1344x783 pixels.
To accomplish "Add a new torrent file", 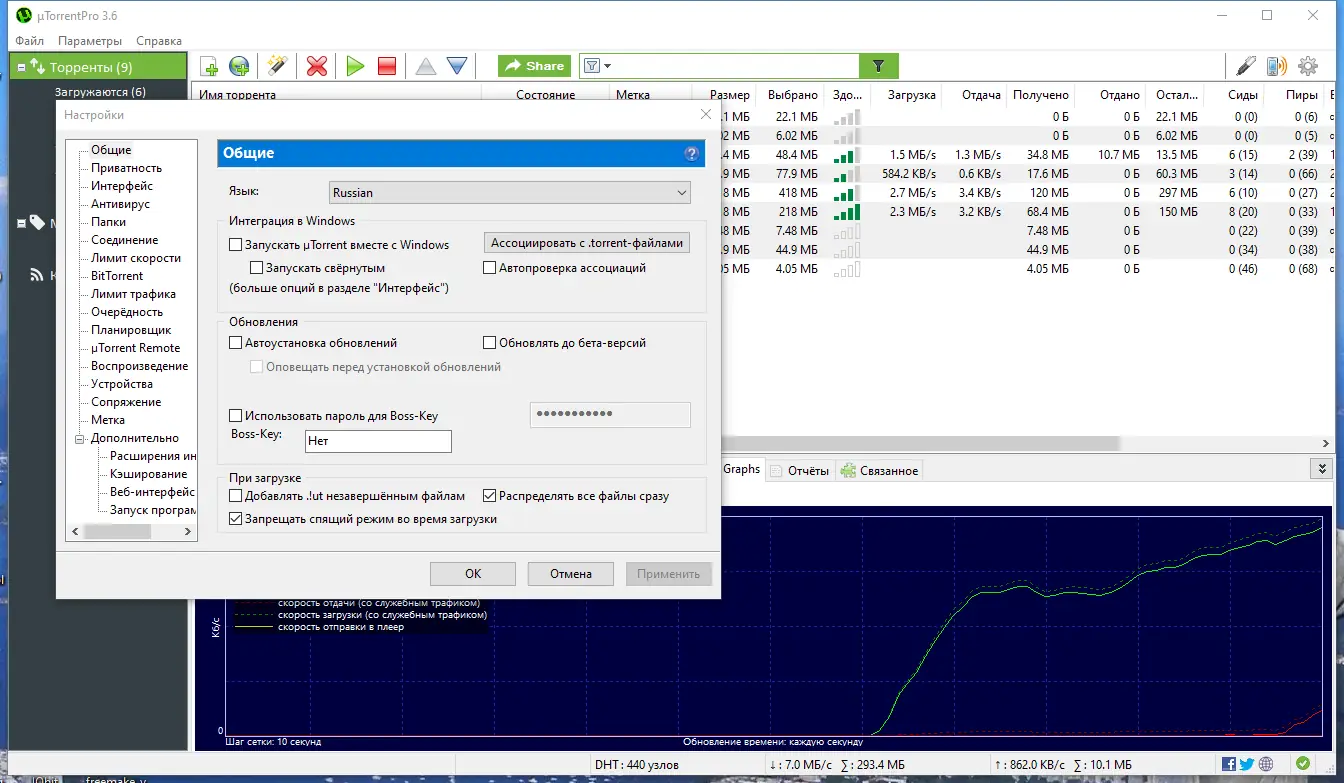I will [x=209, y=65].
